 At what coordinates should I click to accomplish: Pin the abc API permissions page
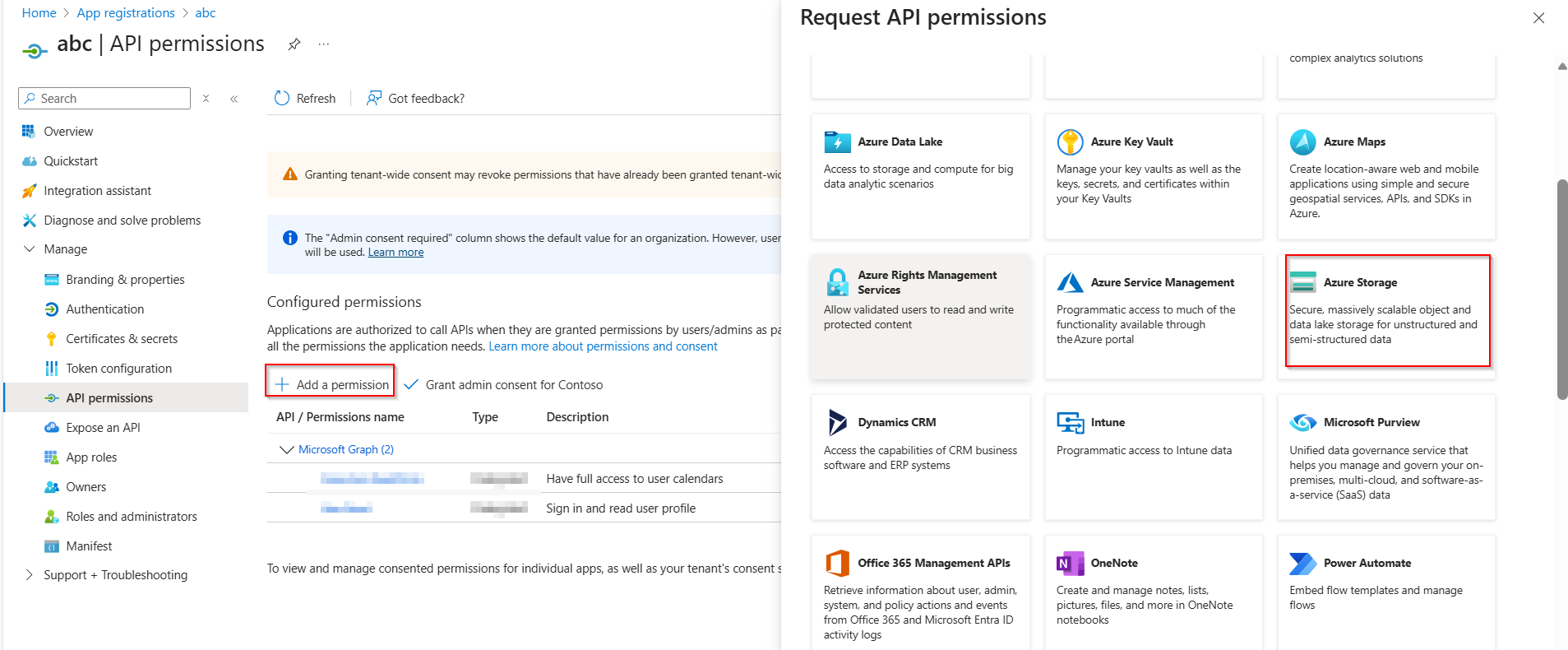[x=294, y=44]
